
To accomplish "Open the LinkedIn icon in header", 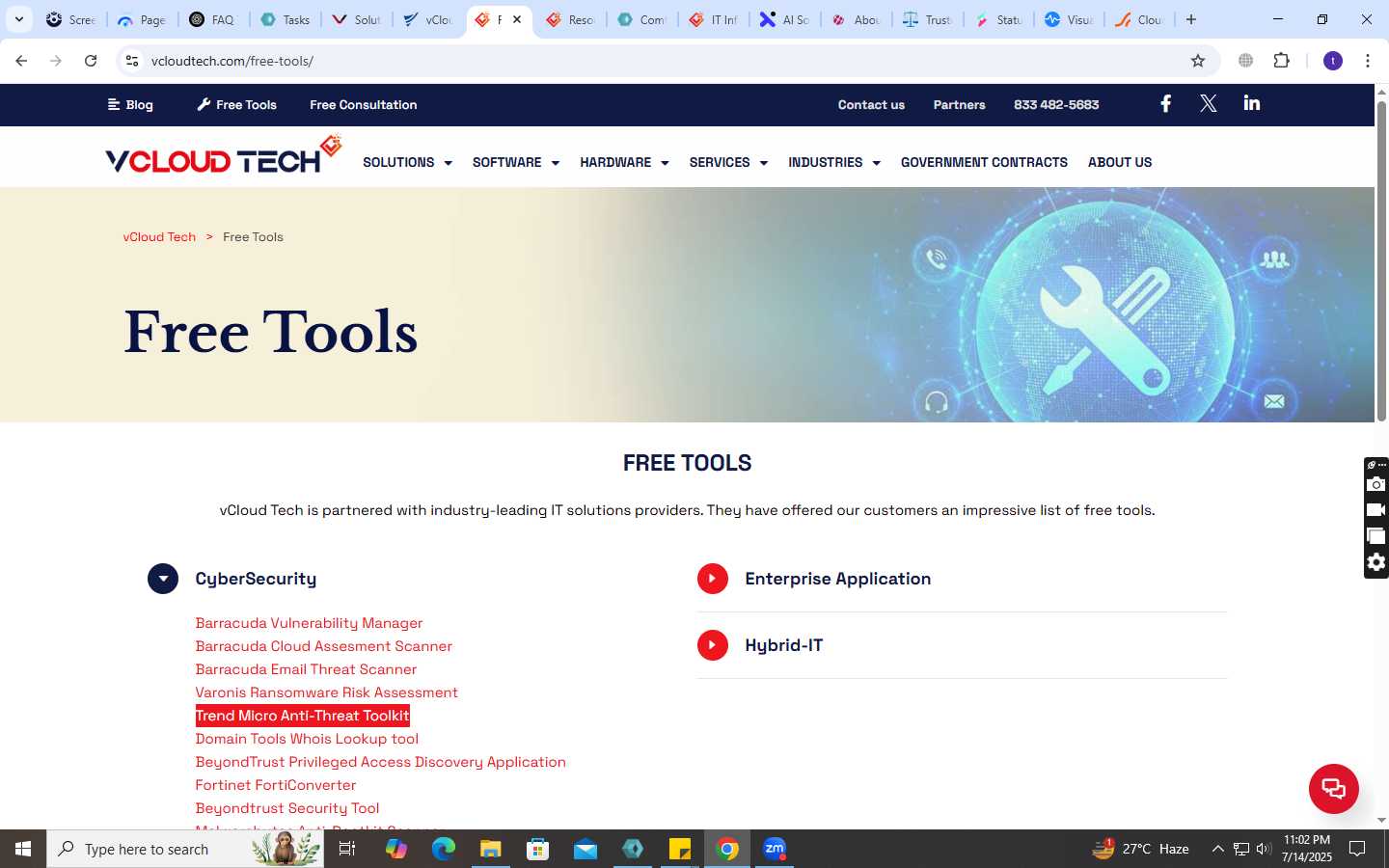I will pos(1252,103).
